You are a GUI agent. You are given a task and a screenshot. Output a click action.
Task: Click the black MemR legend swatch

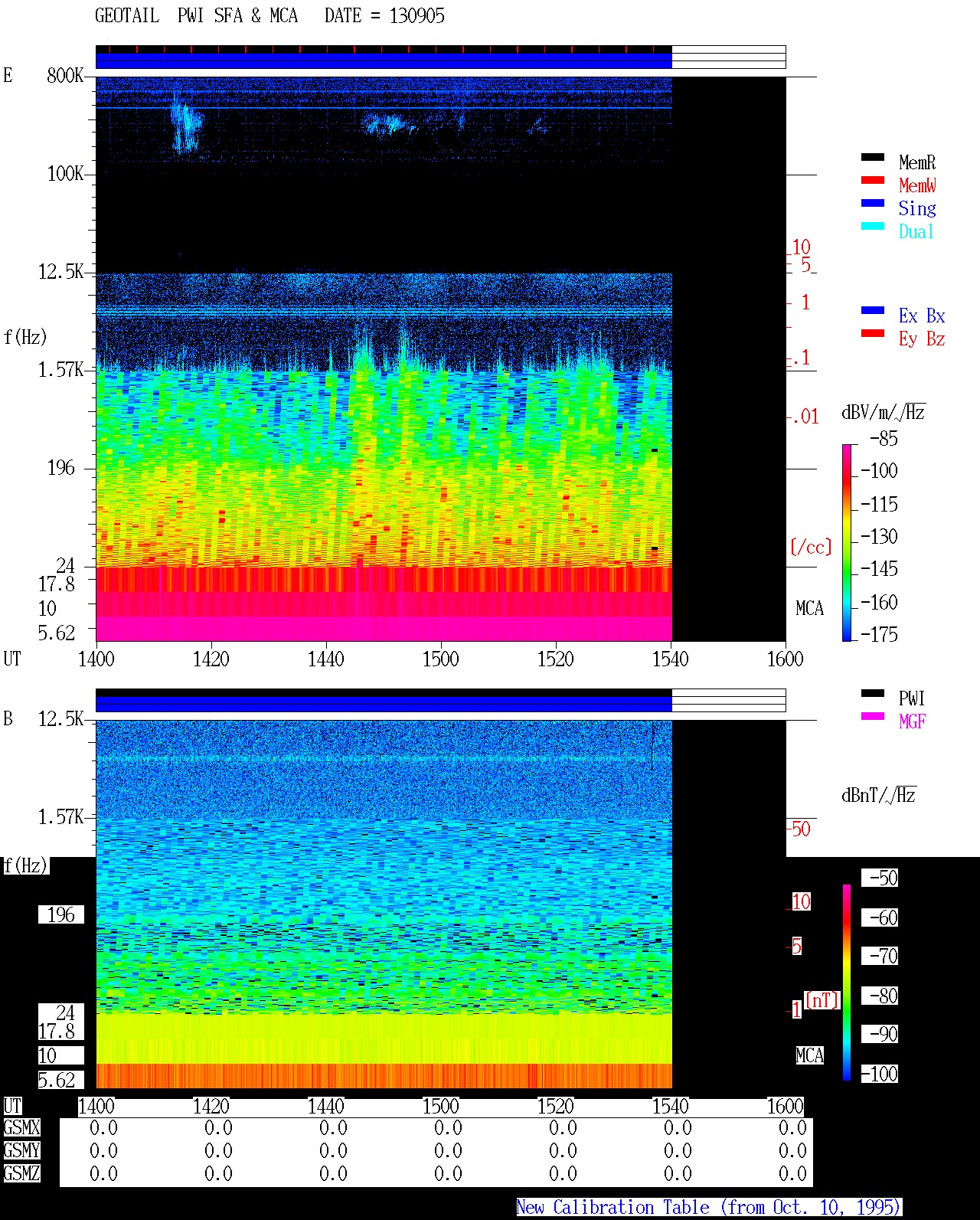(x=873, y=157)
